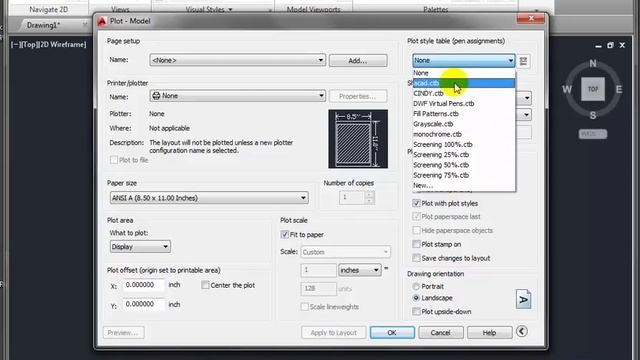Cancel the Plot dialog
Screen dimensions: 640x360
pos(441,332)
